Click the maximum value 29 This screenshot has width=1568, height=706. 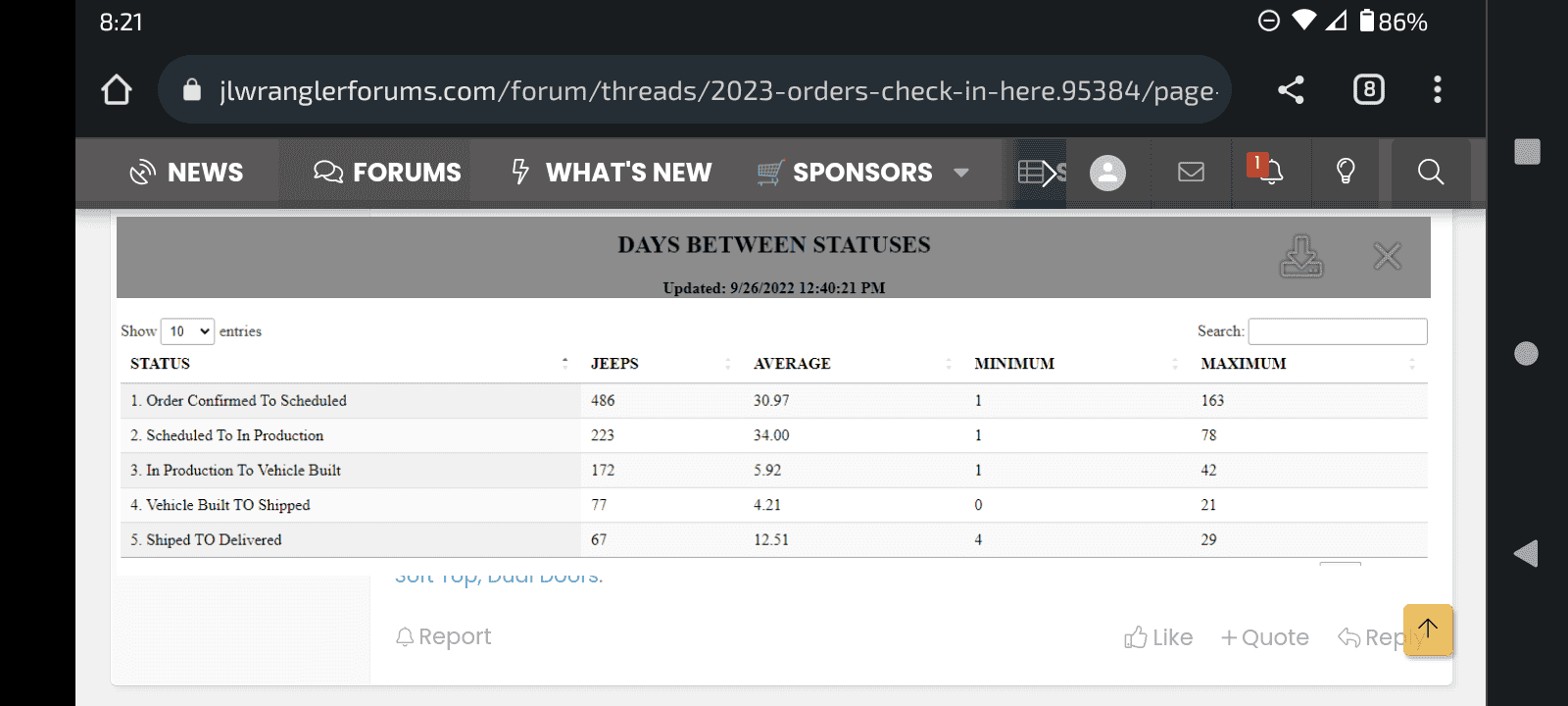pyautogui.click(x=1208, y=540)
